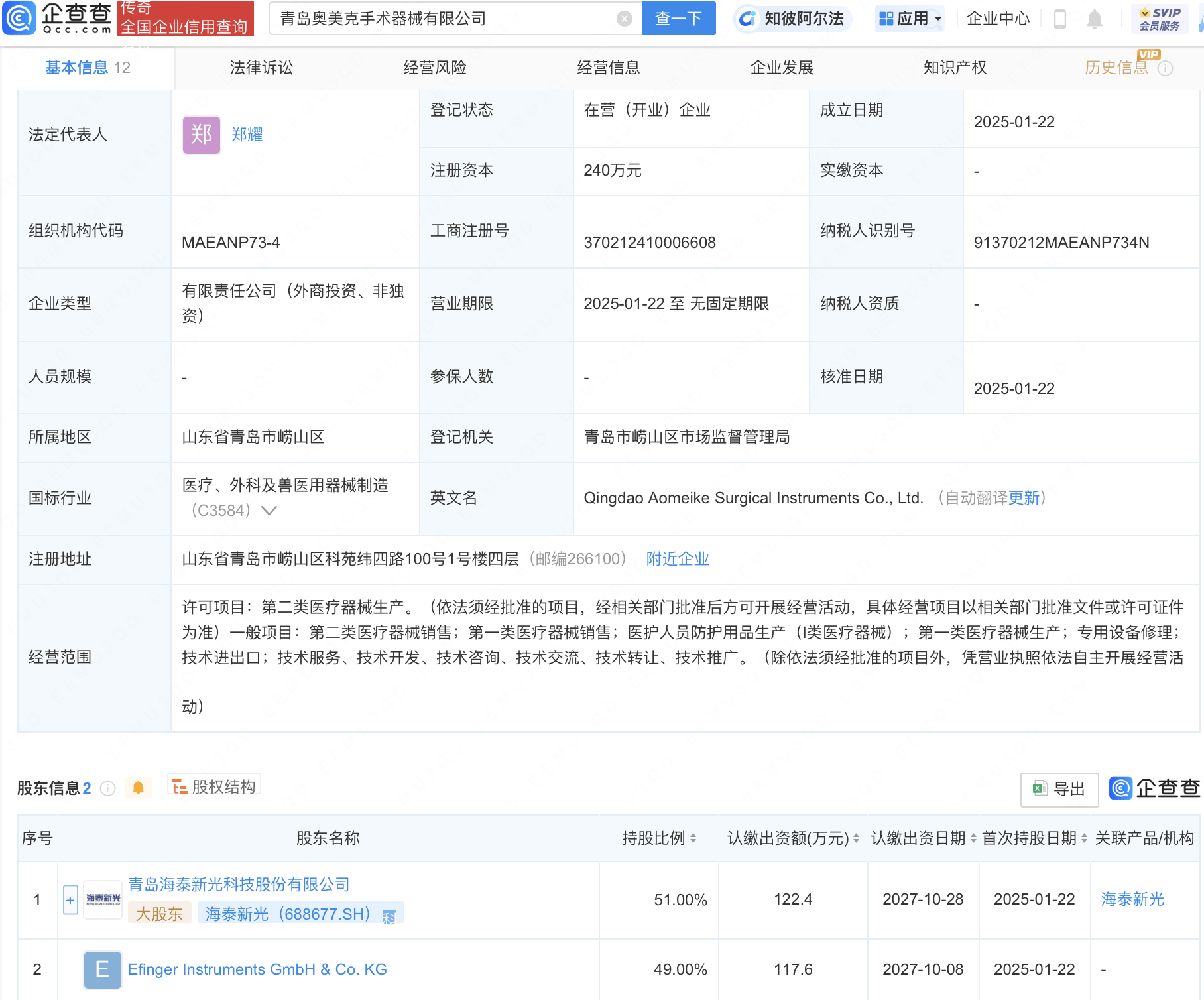Click the Qcc.com logo icon
This screenshot has height=1000, width=1204.
pos(19,18)
